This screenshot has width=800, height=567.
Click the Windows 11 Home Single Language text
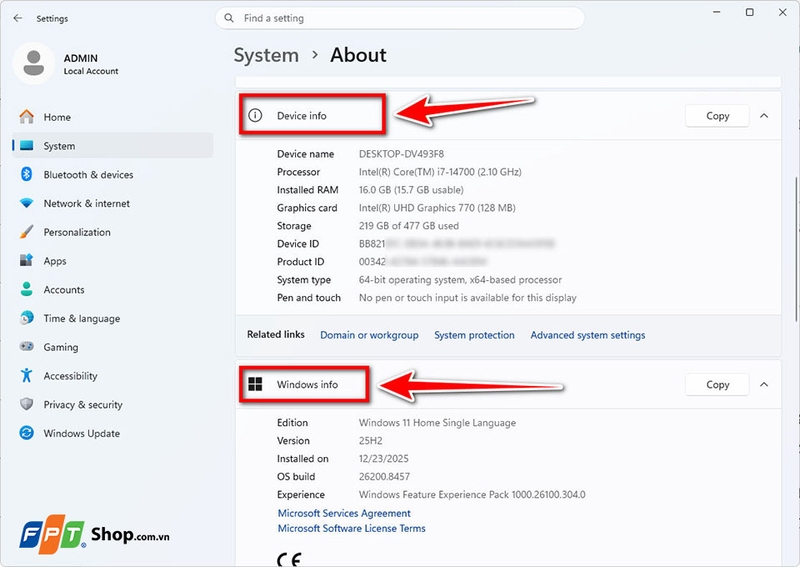[x=437, y=423]
